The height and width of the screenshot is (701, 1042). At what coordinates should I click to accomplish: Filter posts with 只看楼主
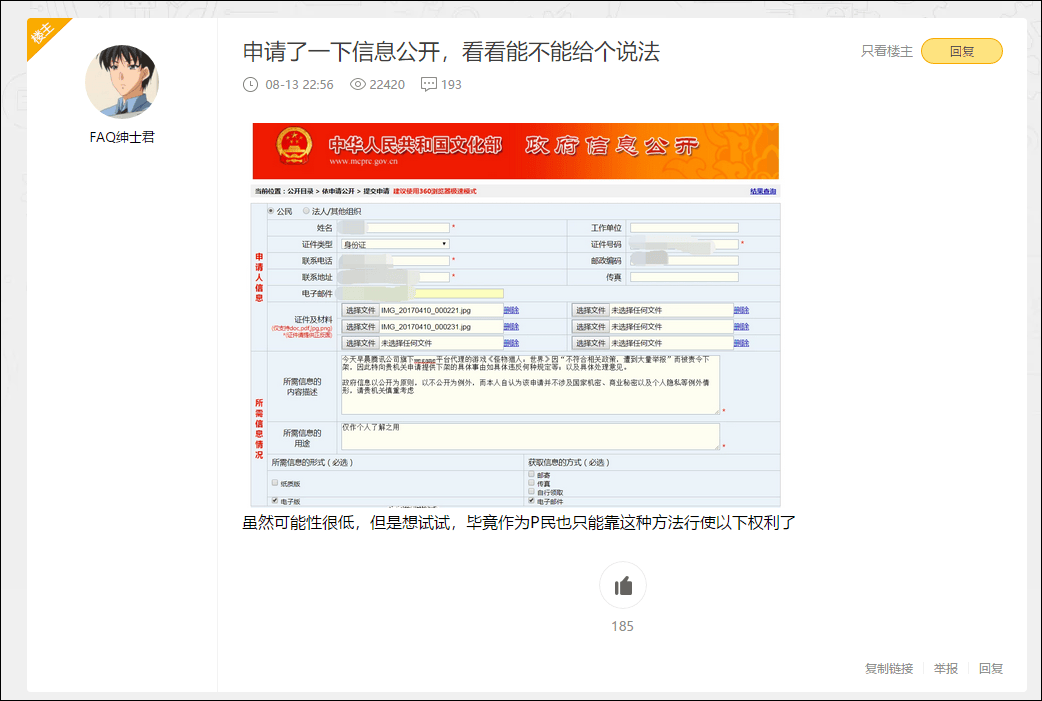(886, 51)
